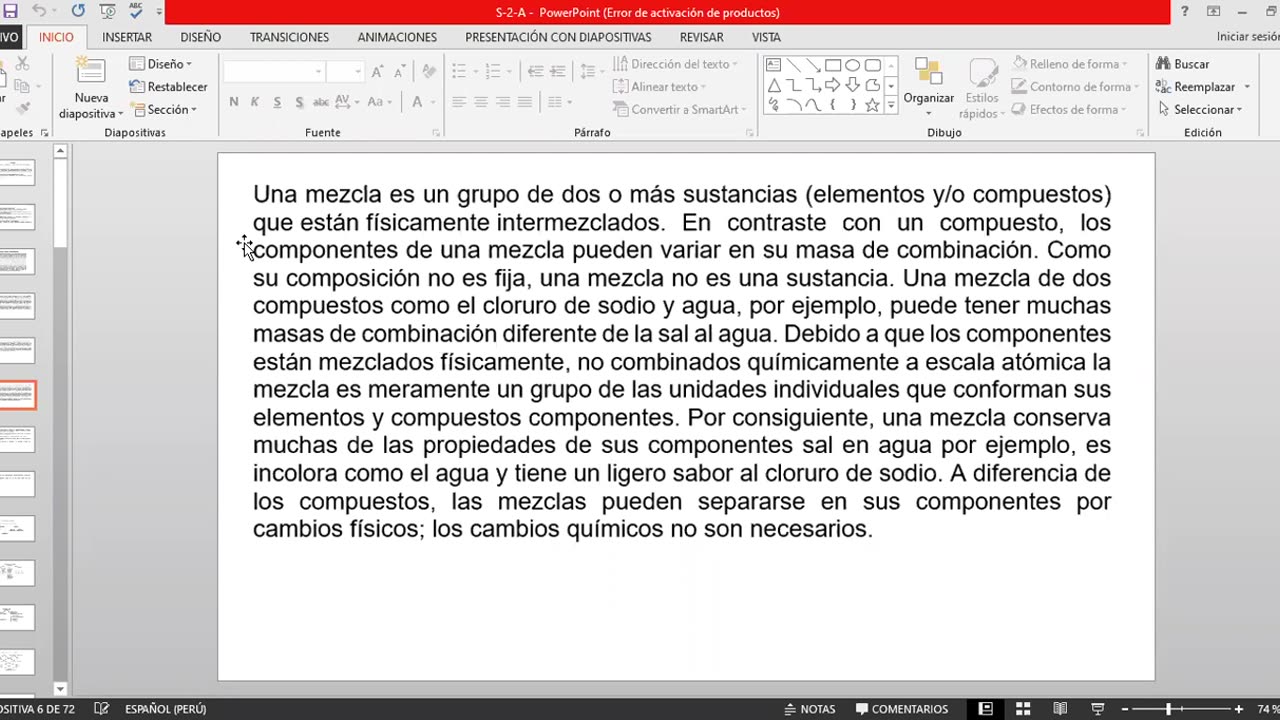Select the rectangle shape in gallery

[x=833, y=65]
